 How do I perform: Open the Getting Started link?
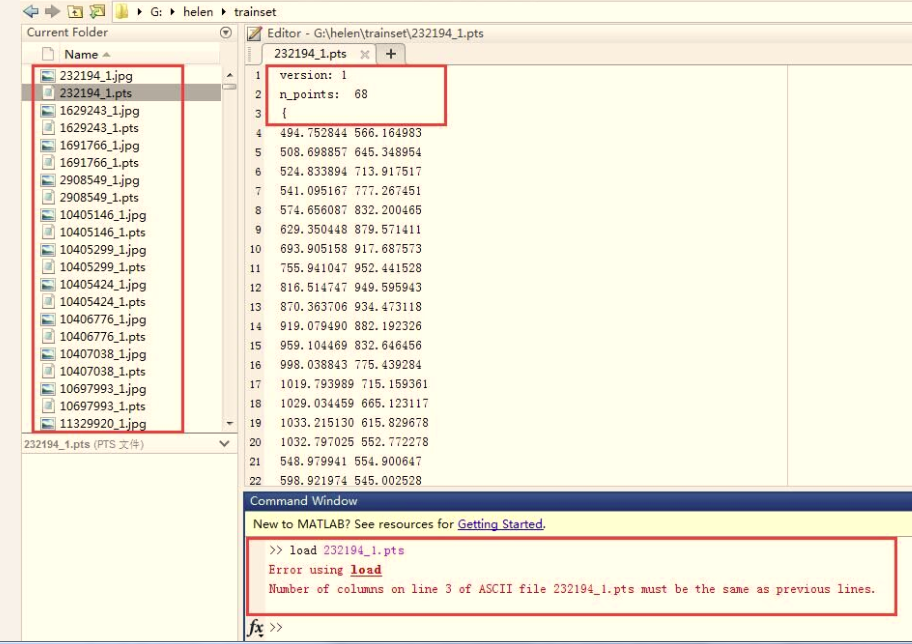coord(500,524)
